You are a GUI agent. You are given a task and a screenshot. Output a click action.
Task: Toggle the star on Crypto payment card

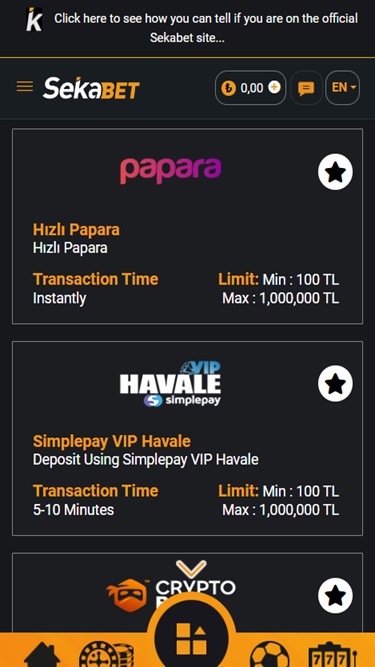pyautogui.click(x=335, y=596)
